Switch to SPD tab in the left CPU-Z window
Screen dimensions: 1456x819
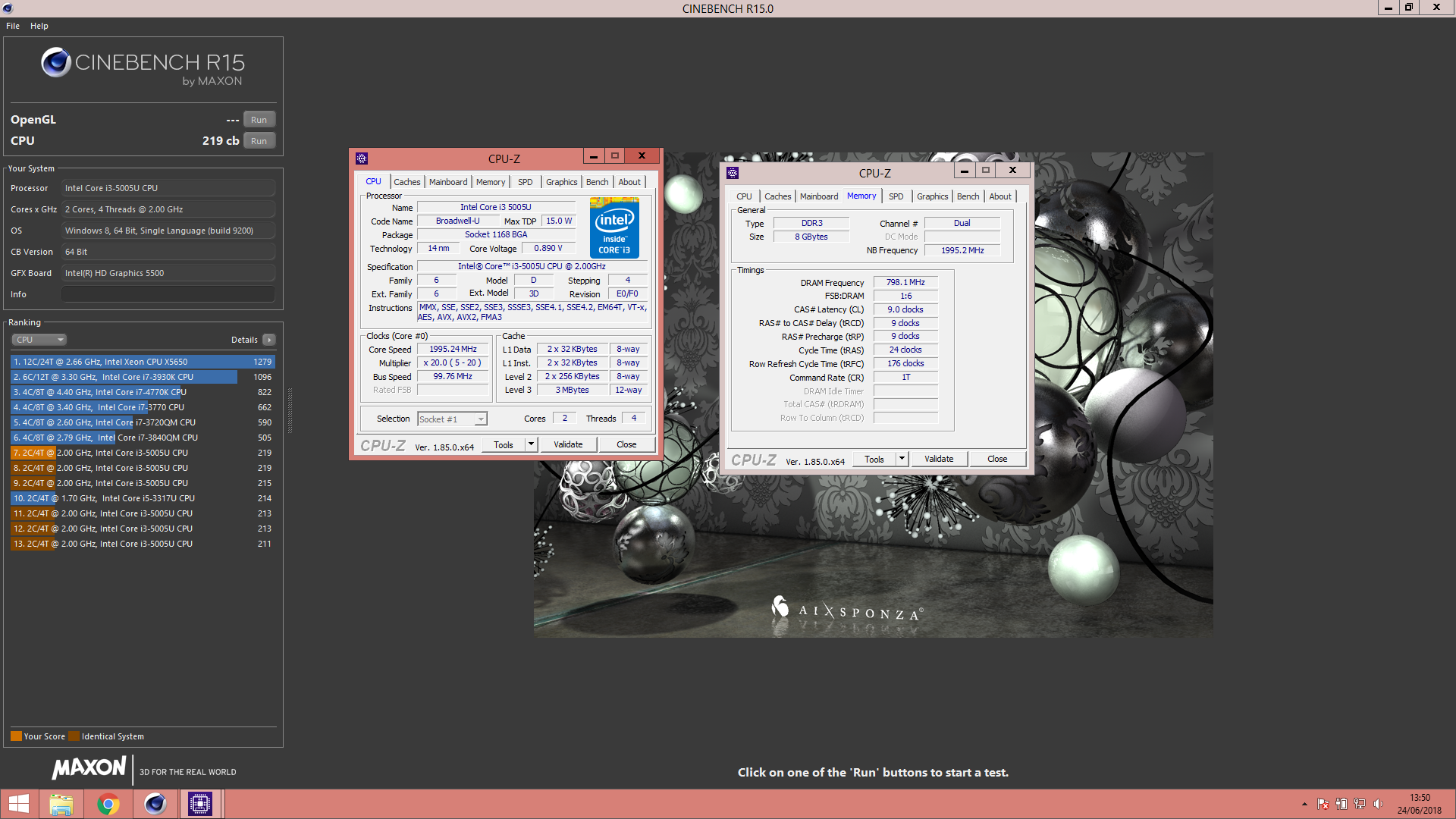coord(526,182)
